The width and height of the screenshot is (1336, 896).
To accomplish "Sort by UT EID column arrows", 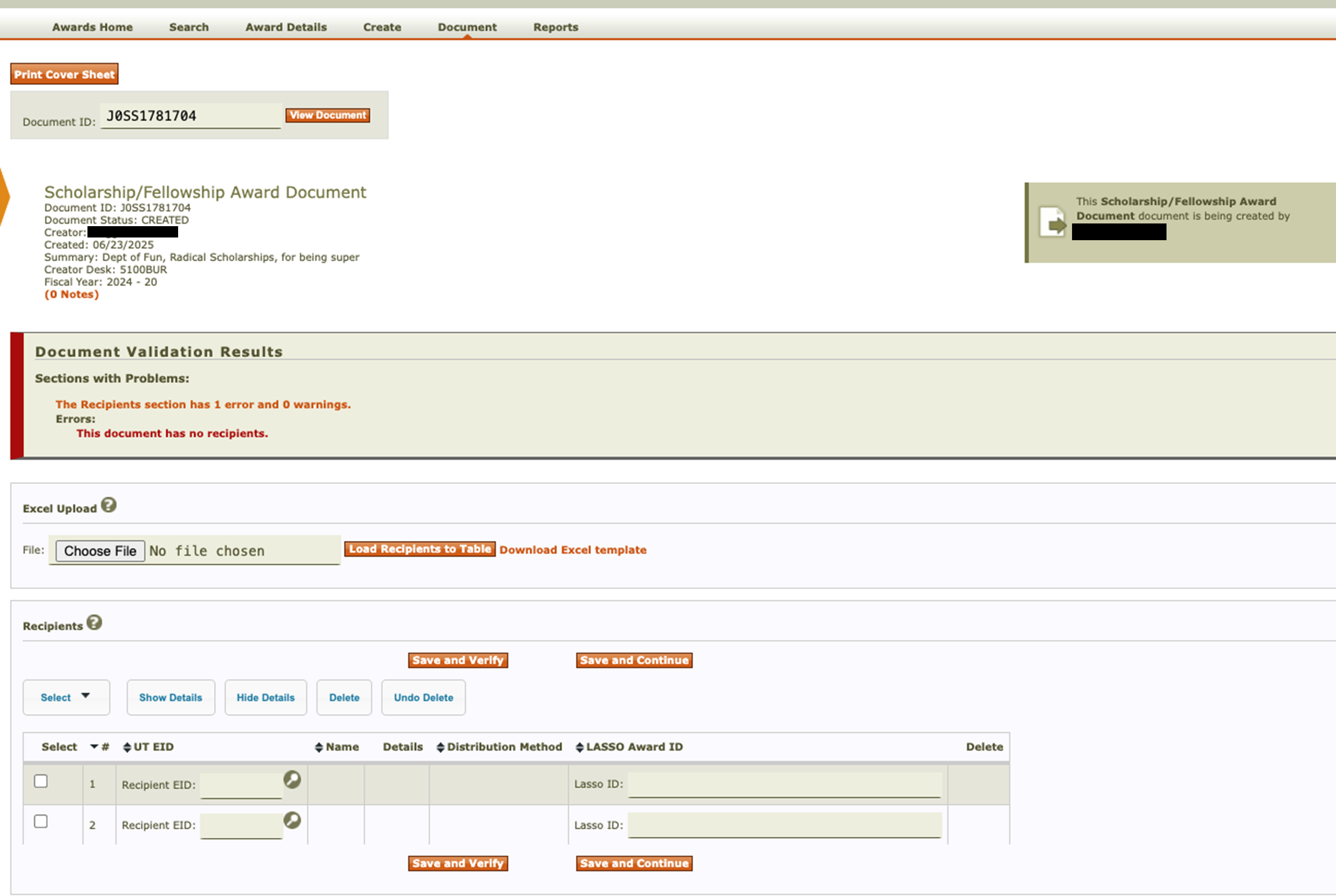I will pyautogui.click(x=127, y=747).
